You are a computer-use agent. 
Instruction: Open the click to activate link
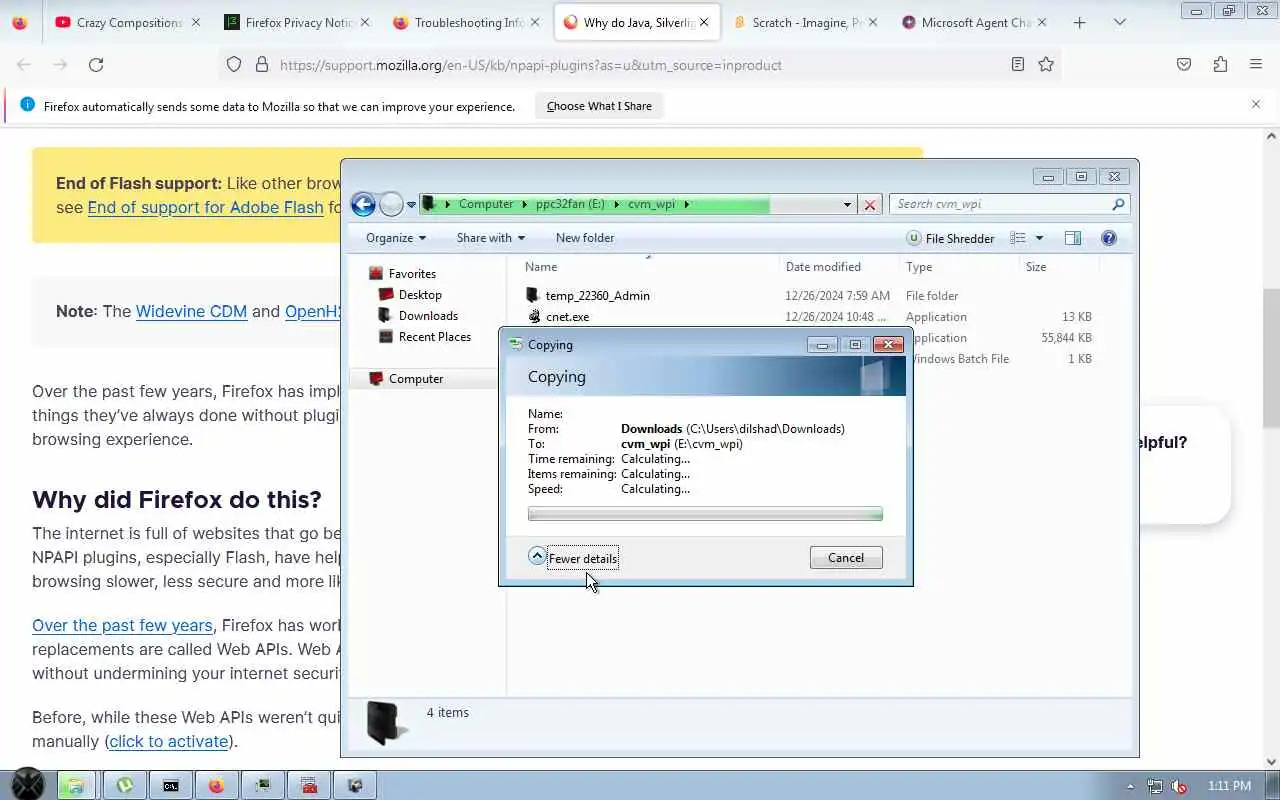pyautogui.click(x=169, y=741)
